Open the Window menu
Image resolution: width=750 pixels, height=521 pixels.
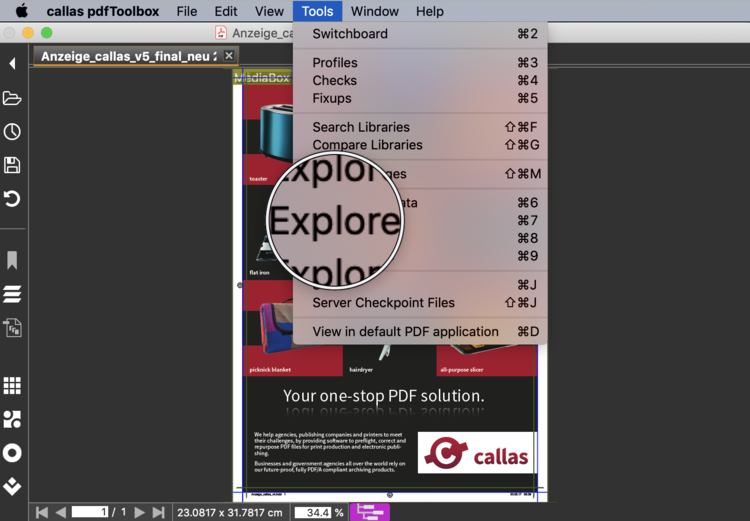[375, 11]
